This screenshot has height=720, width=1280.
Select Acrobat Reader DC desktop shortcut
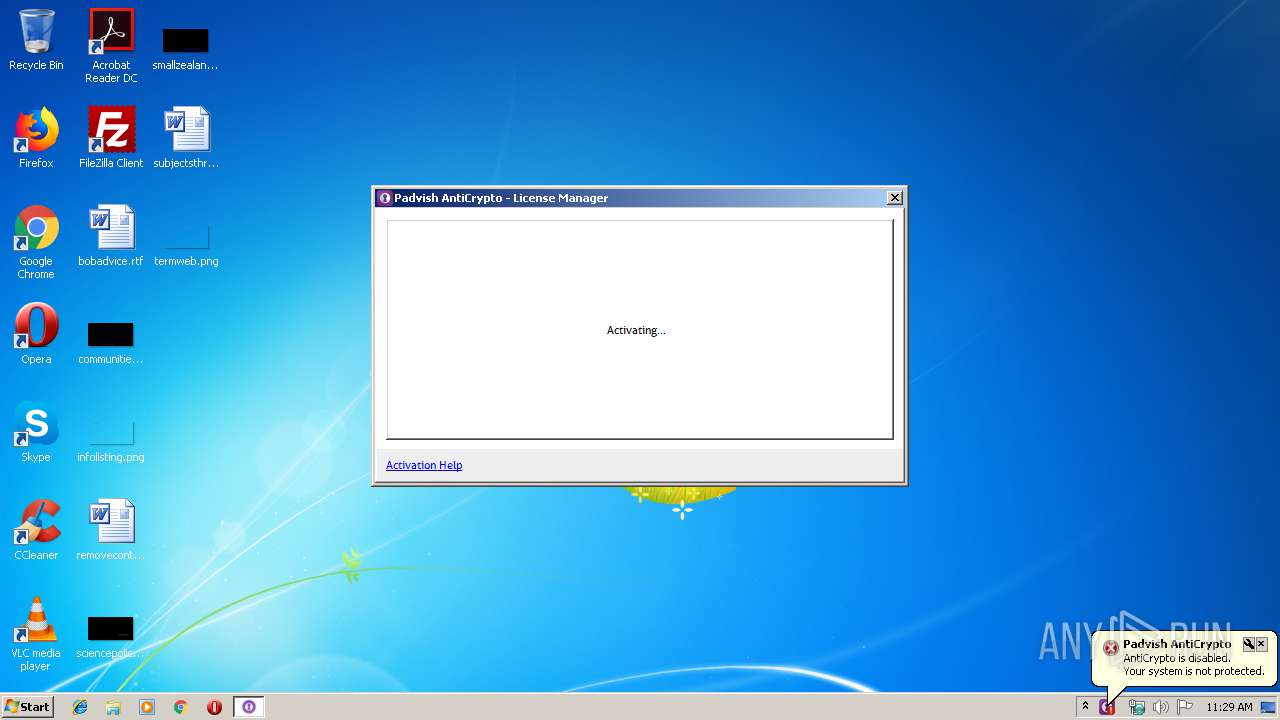tap(111, 46)
